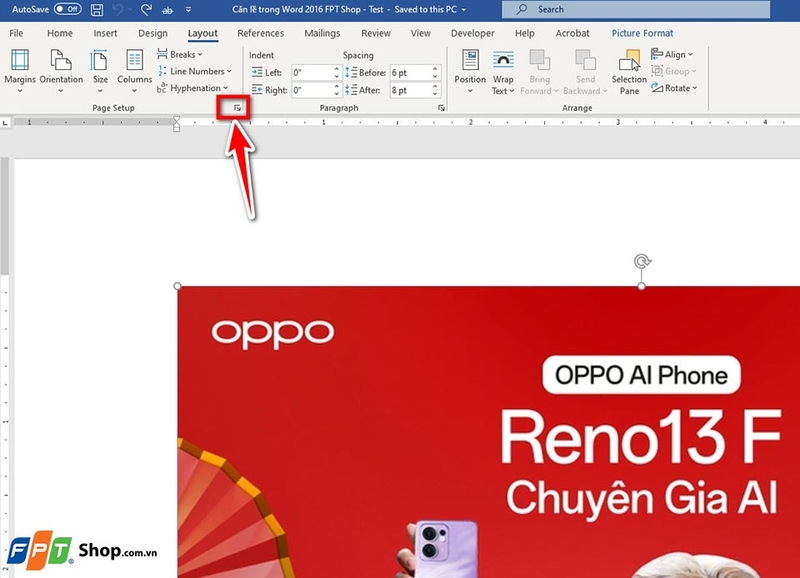Open the Orientation menu
This screenshot has height=578, width=800.
coord(61,71)
